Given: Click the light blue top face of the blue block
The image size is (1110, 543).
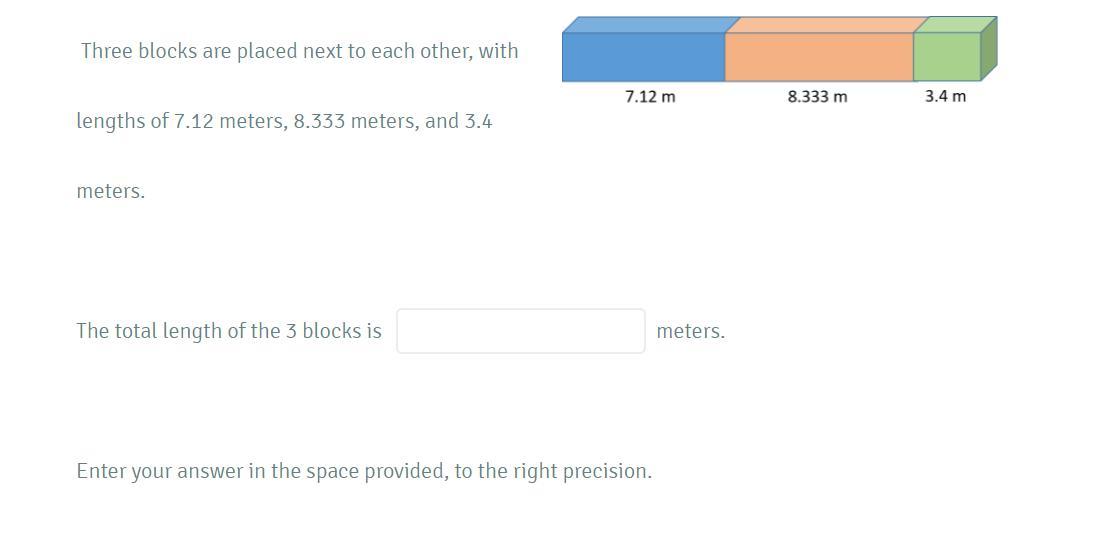Looking at the screenshot, I should pos(651,25).
